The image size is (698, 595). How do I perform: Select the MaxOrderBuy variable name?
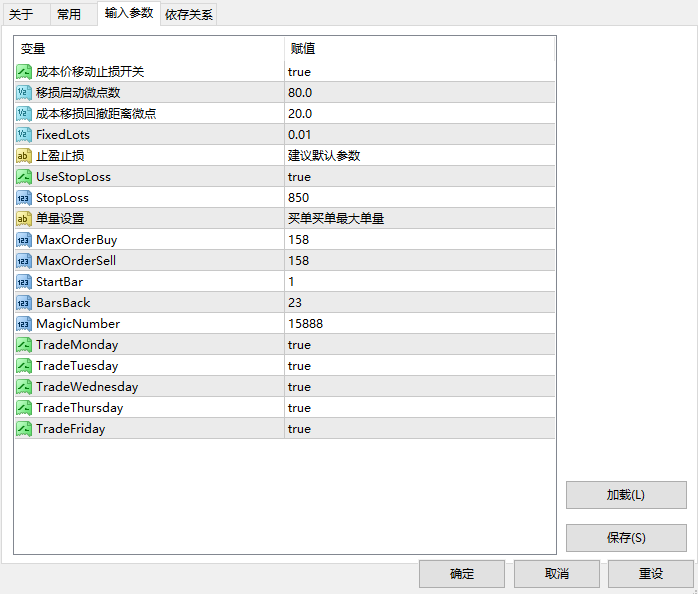click(x=77, y=240)
